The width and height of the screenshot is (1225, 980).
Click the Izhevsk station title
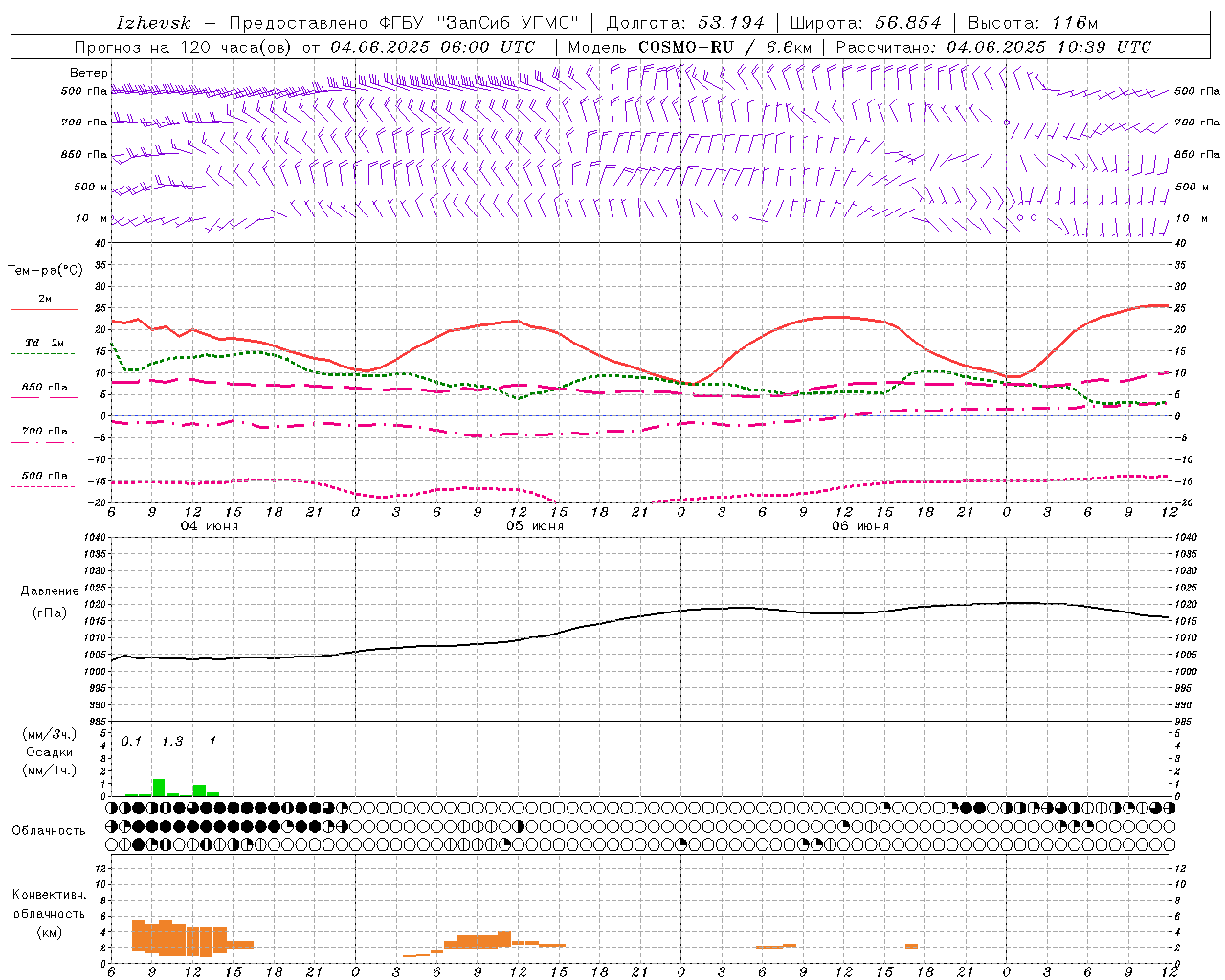[x=153, y=23]
